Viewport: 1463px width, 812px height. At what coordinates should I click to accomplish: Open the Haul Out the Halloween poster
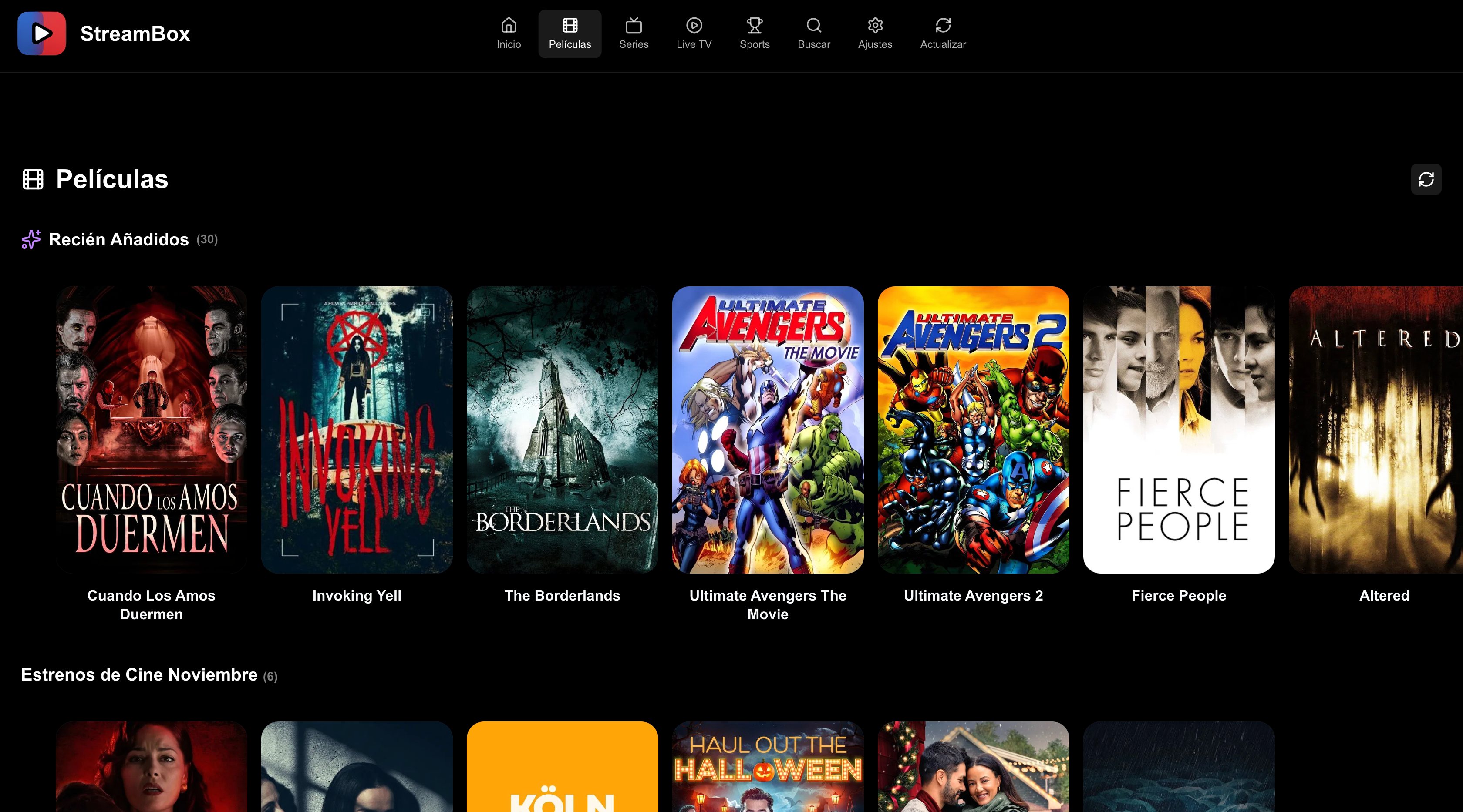tap(767, 772)
